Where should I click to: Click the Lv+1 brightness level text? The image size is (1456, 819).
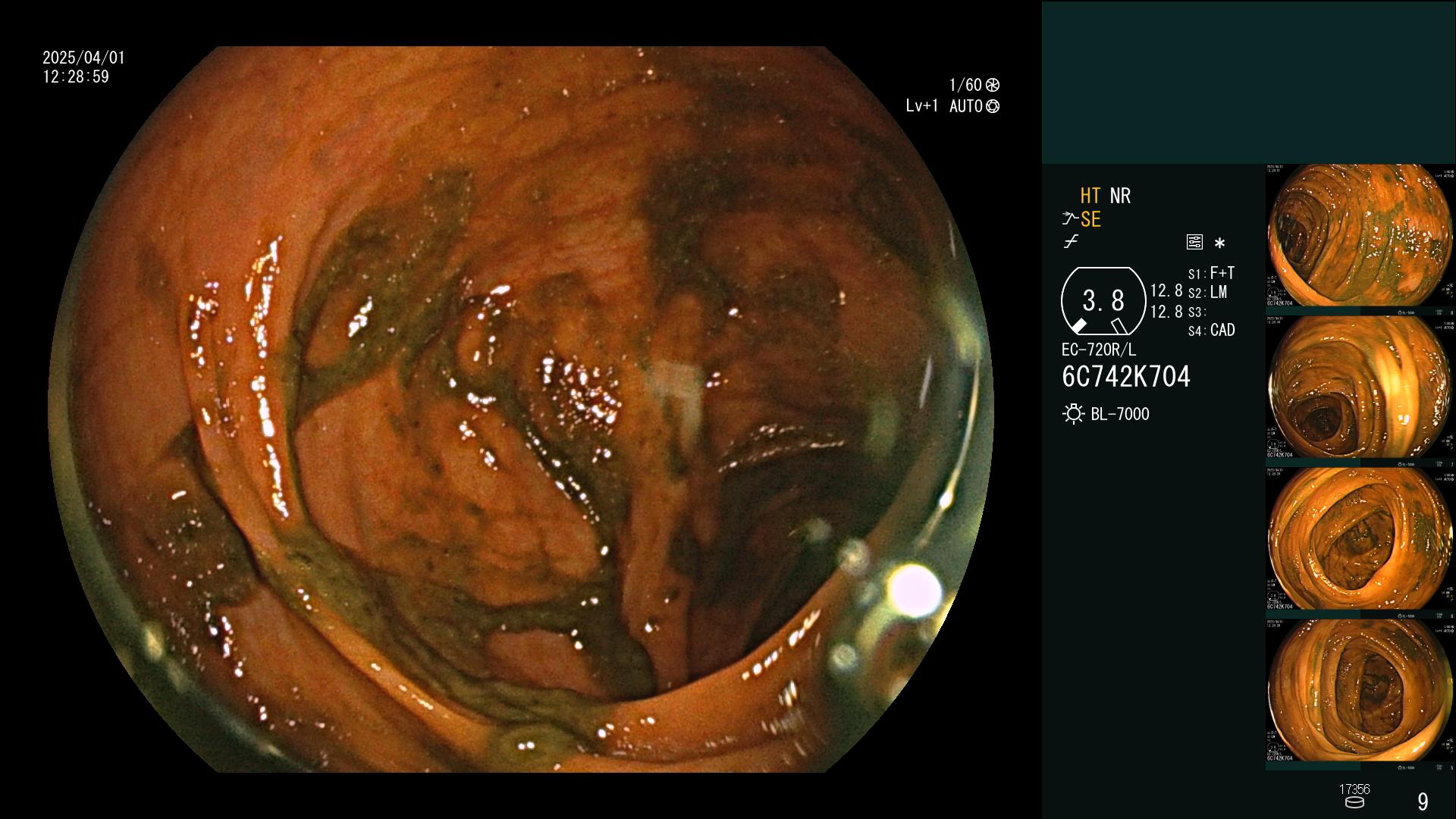pos(921,106)
